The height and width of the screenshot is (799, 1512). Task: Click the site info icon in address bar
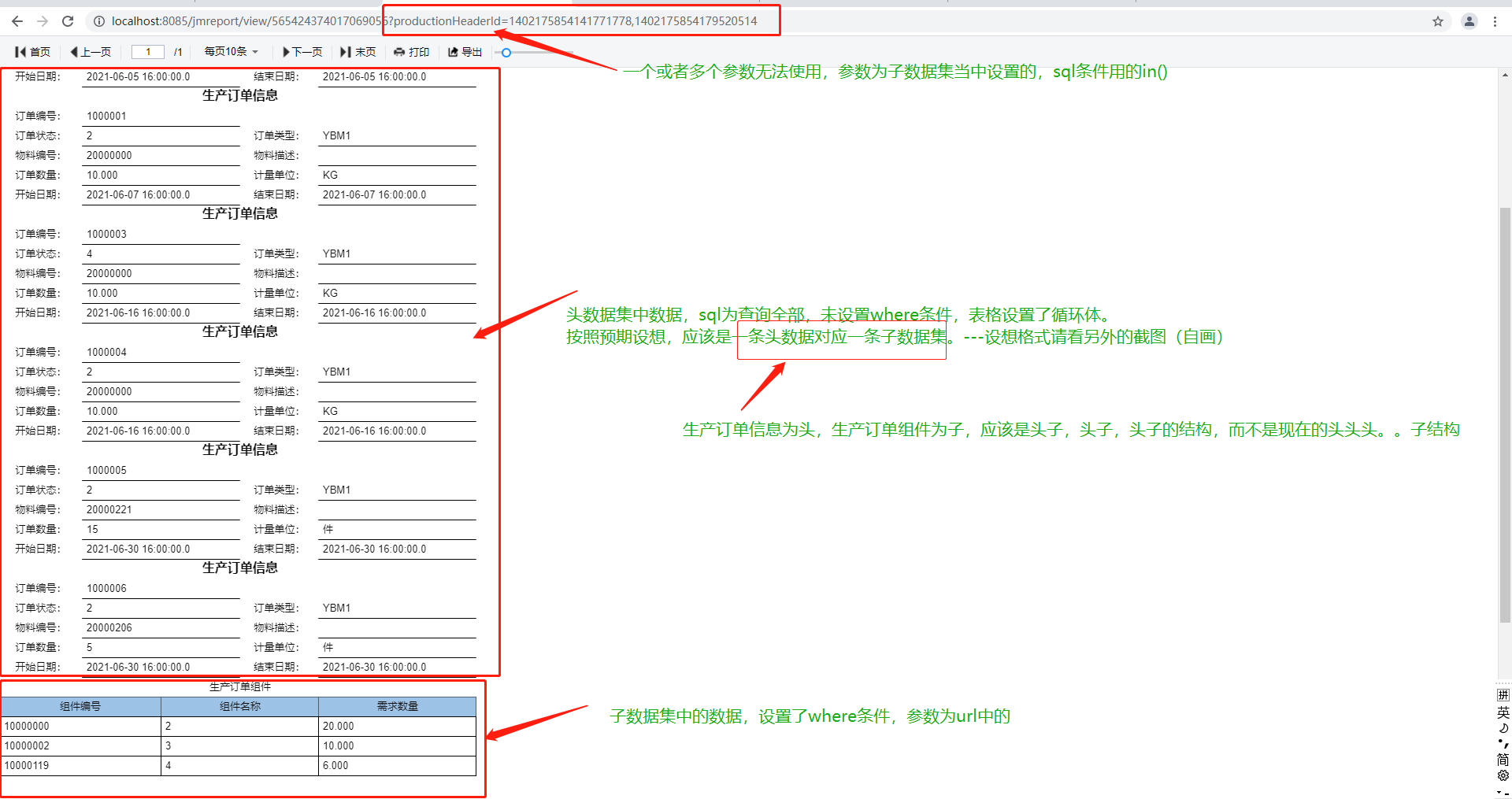click(99, 21)
